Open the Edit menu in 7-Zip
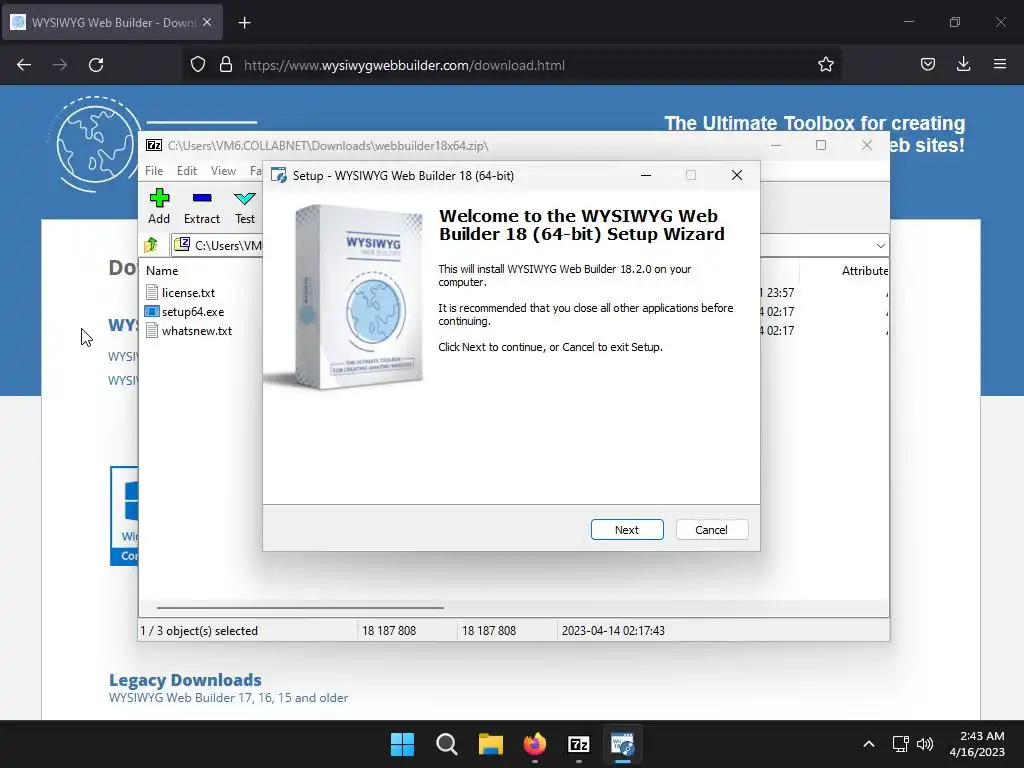Viewport: 1024px width, 768px height. coord(187,170)
